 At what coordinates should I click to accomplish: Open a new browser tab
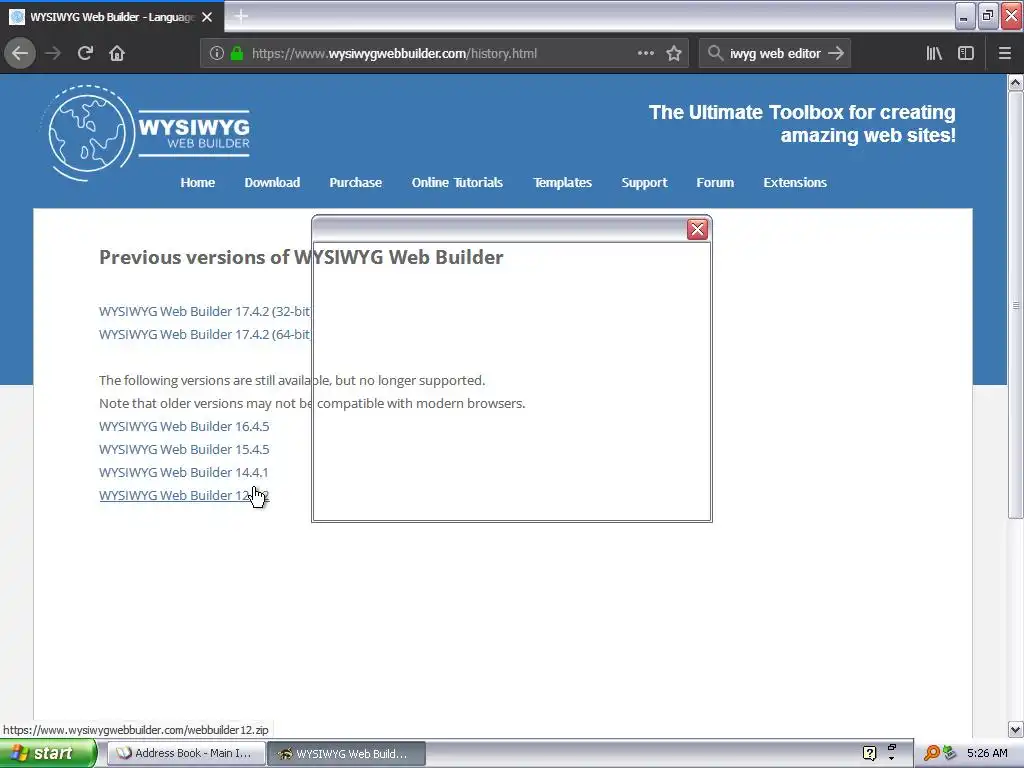pyautogui.click(x=241, y=16)
